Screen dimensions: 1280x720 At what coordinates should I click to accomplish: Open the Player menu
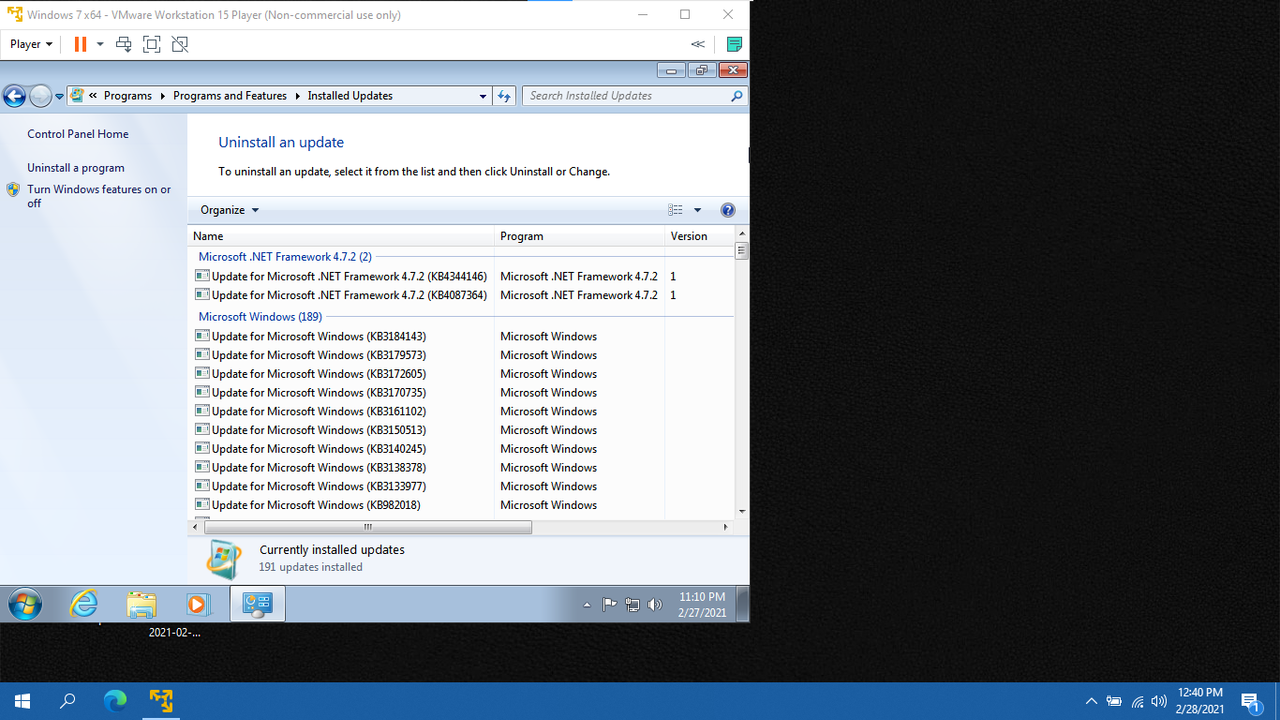coord(31,44)
